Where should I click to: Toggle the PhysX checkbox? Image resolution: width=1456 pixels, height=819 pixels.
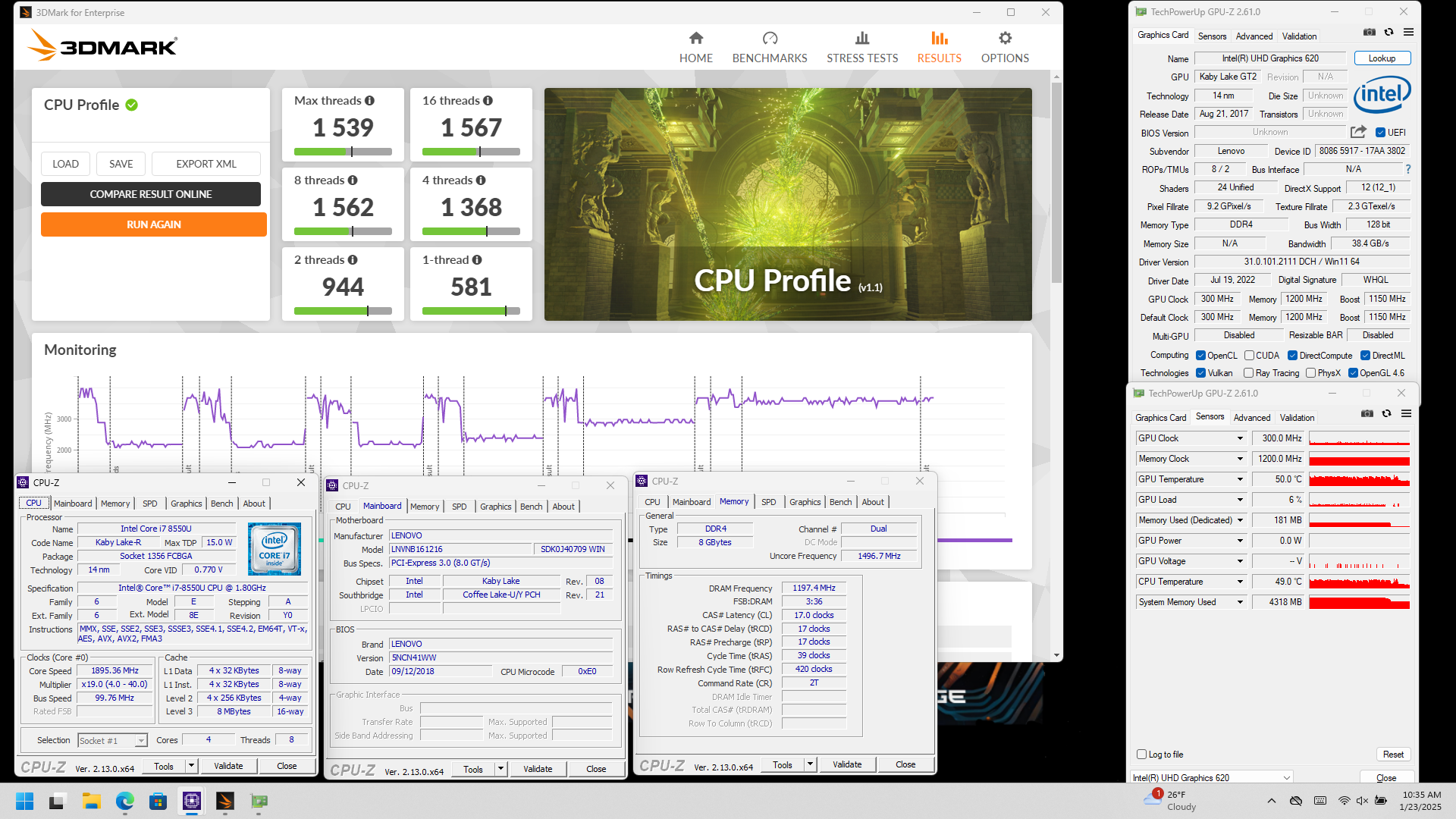1311,373
